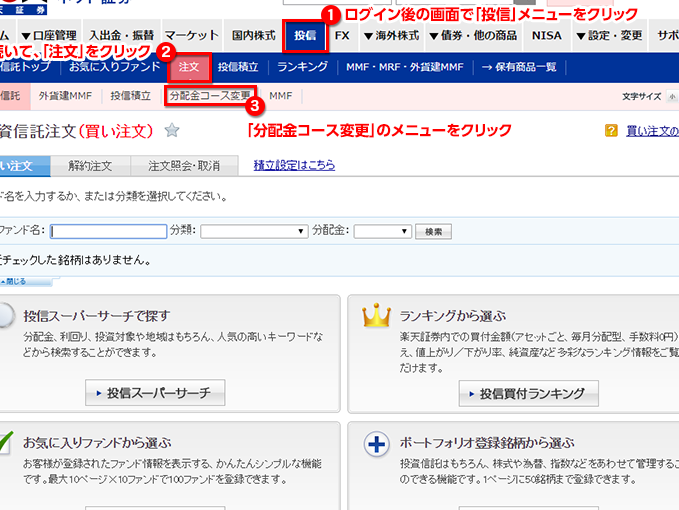Open the マーケット menu
The image size is (679, 510).
click(x=192, y=36)
